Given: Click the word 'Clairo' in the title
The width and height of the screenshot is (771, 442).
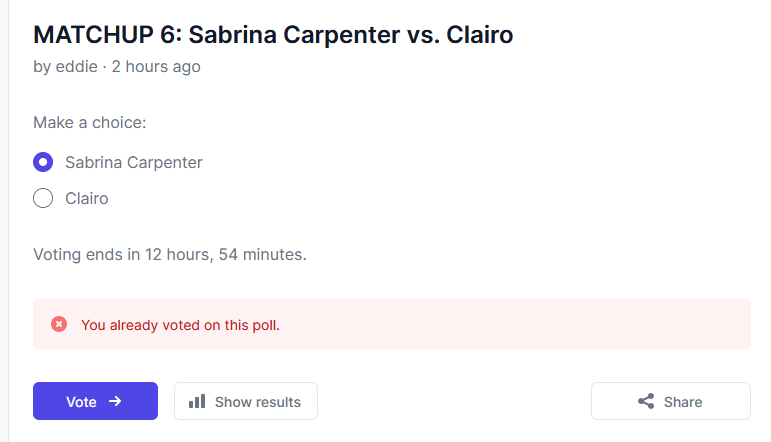Looking at the screenshot, I should [x=479, y=35].
